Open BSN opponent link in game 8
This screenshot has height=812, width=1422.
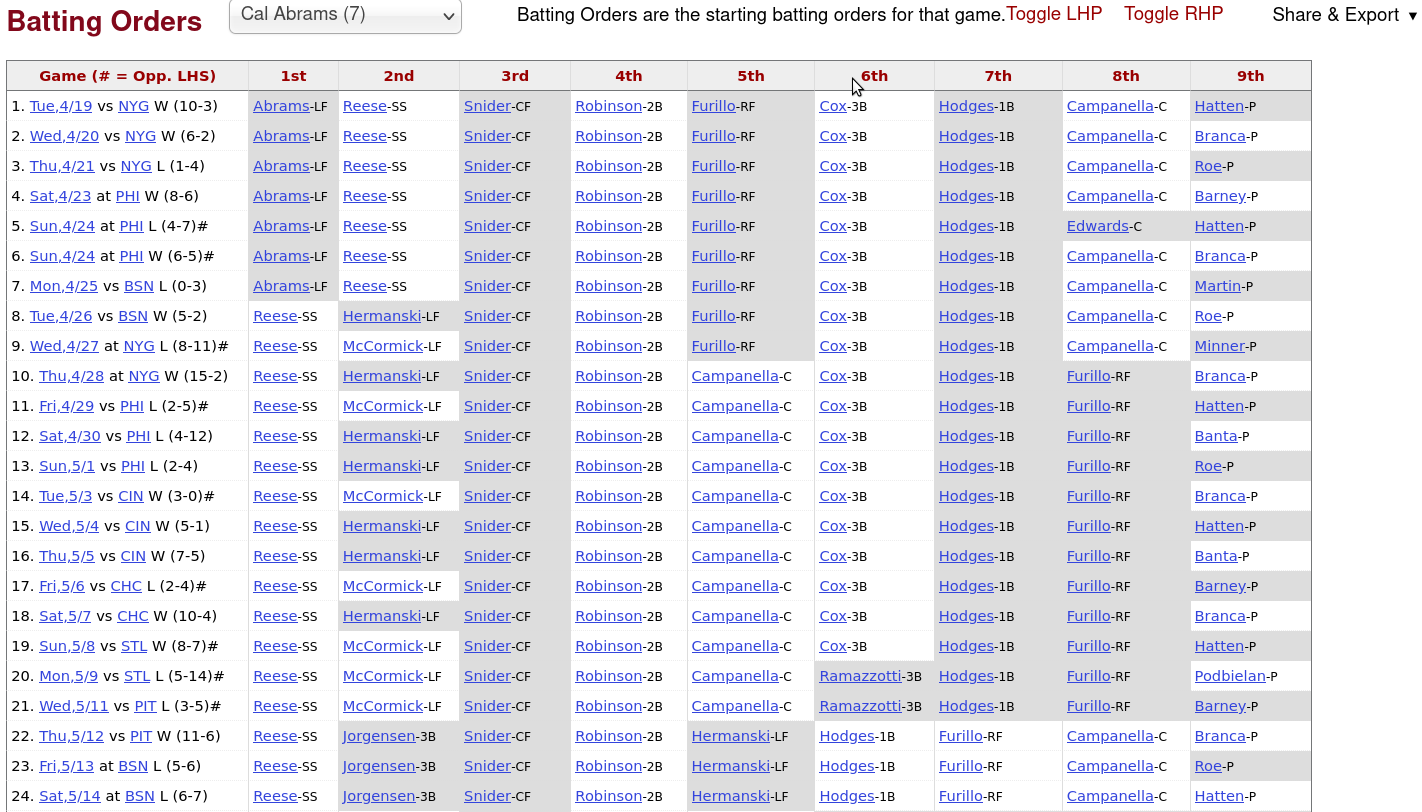tap(133, 316)
